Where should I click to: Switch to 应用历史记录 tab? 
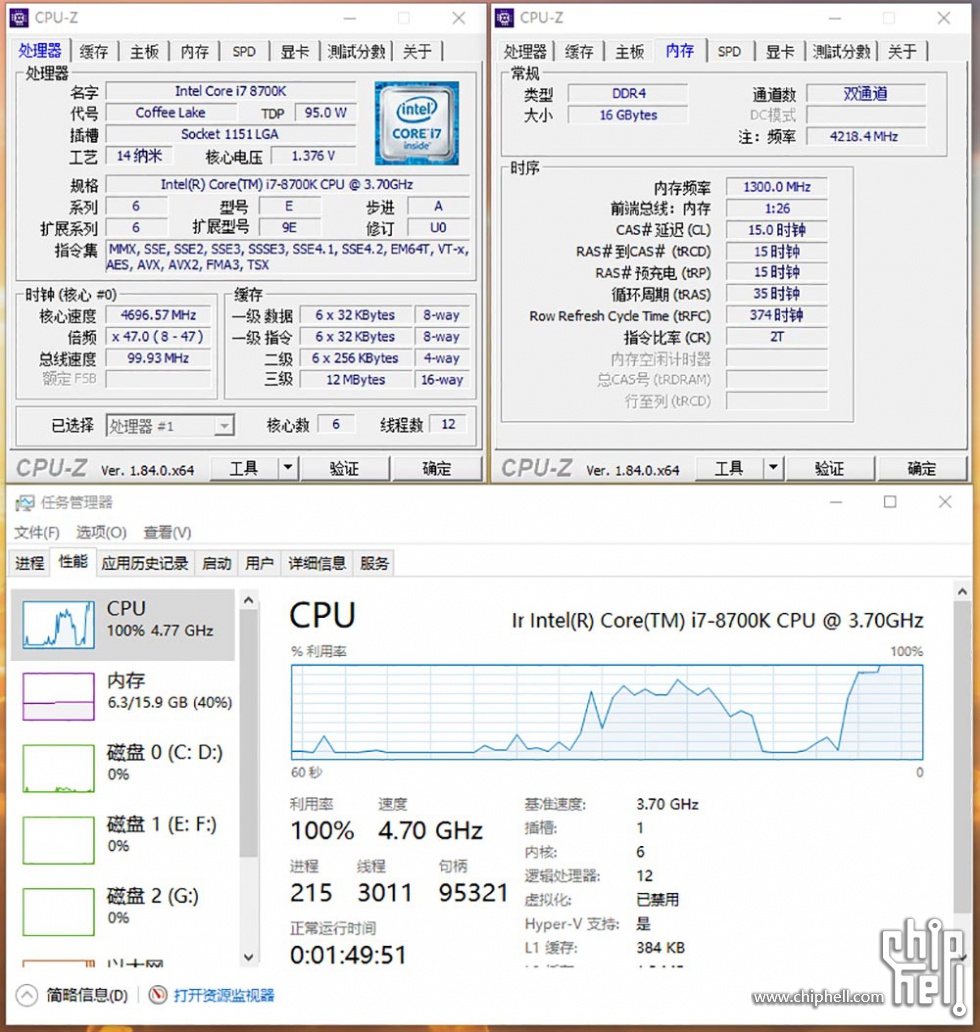(145, 563)
